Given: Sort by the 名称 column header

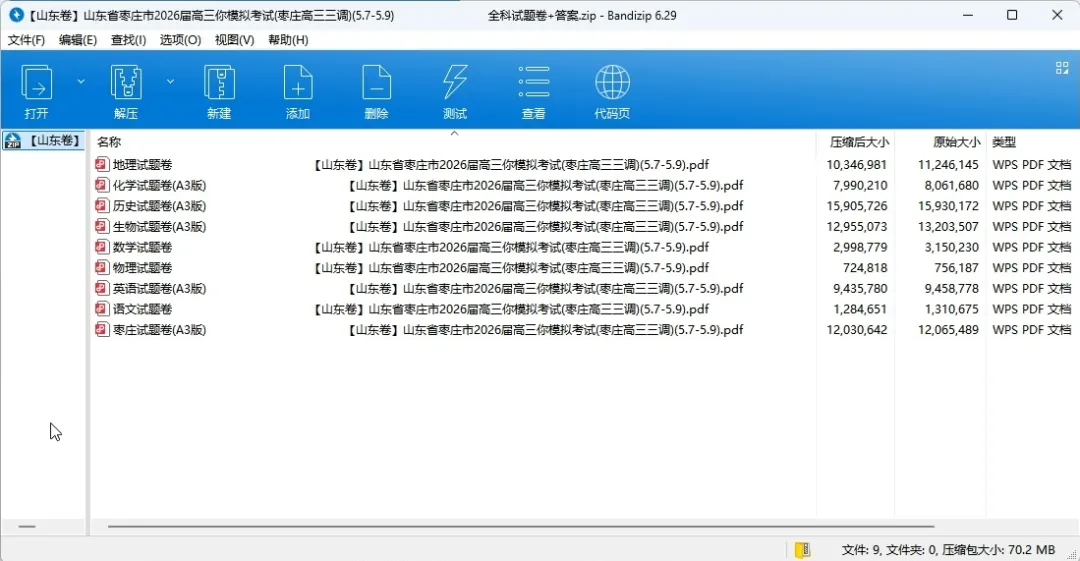Looking at the screenshot, I should tap(109, 142).
